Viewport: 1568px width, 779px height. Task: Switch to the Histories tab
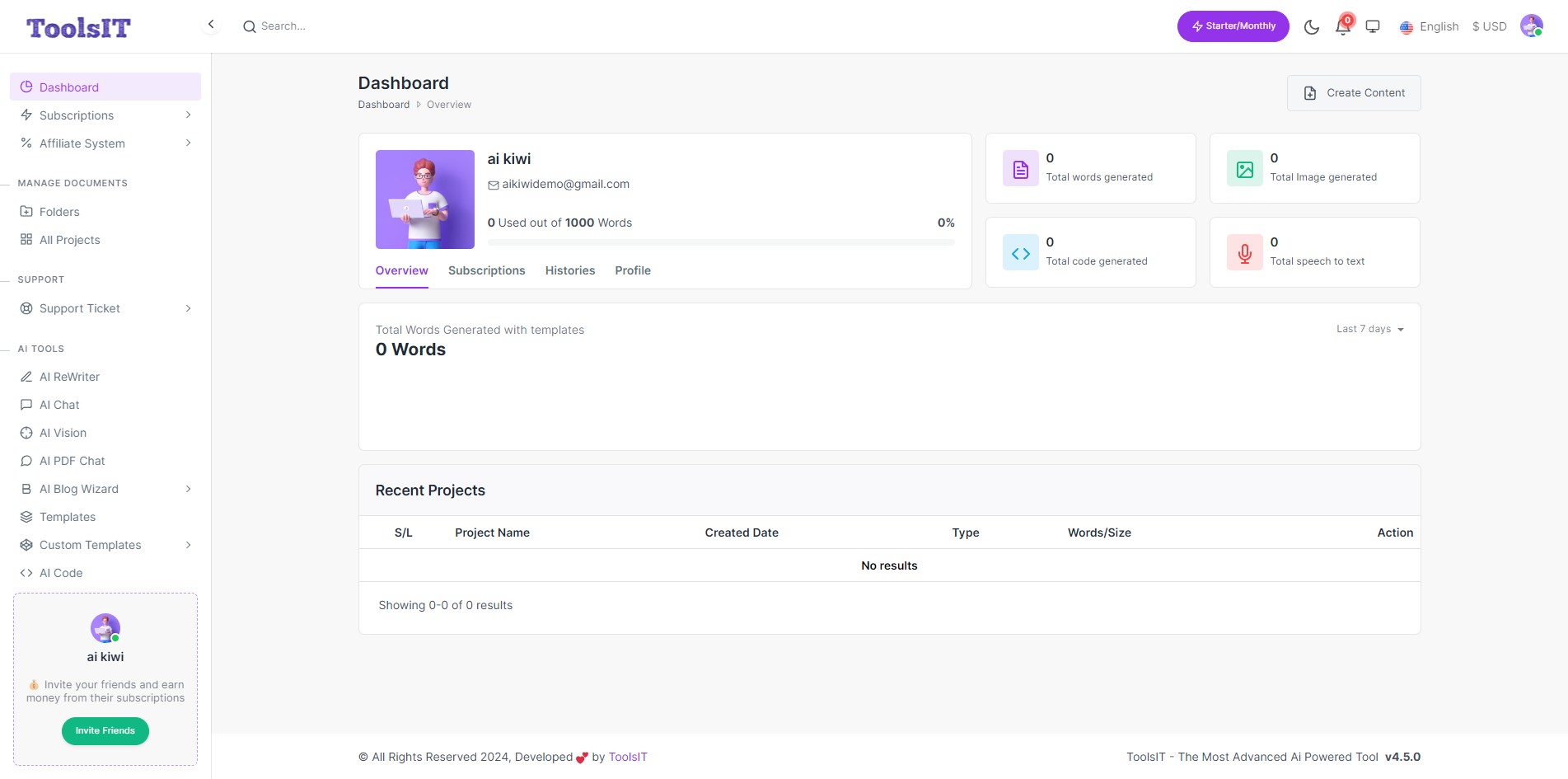click(x=570, y=270)
